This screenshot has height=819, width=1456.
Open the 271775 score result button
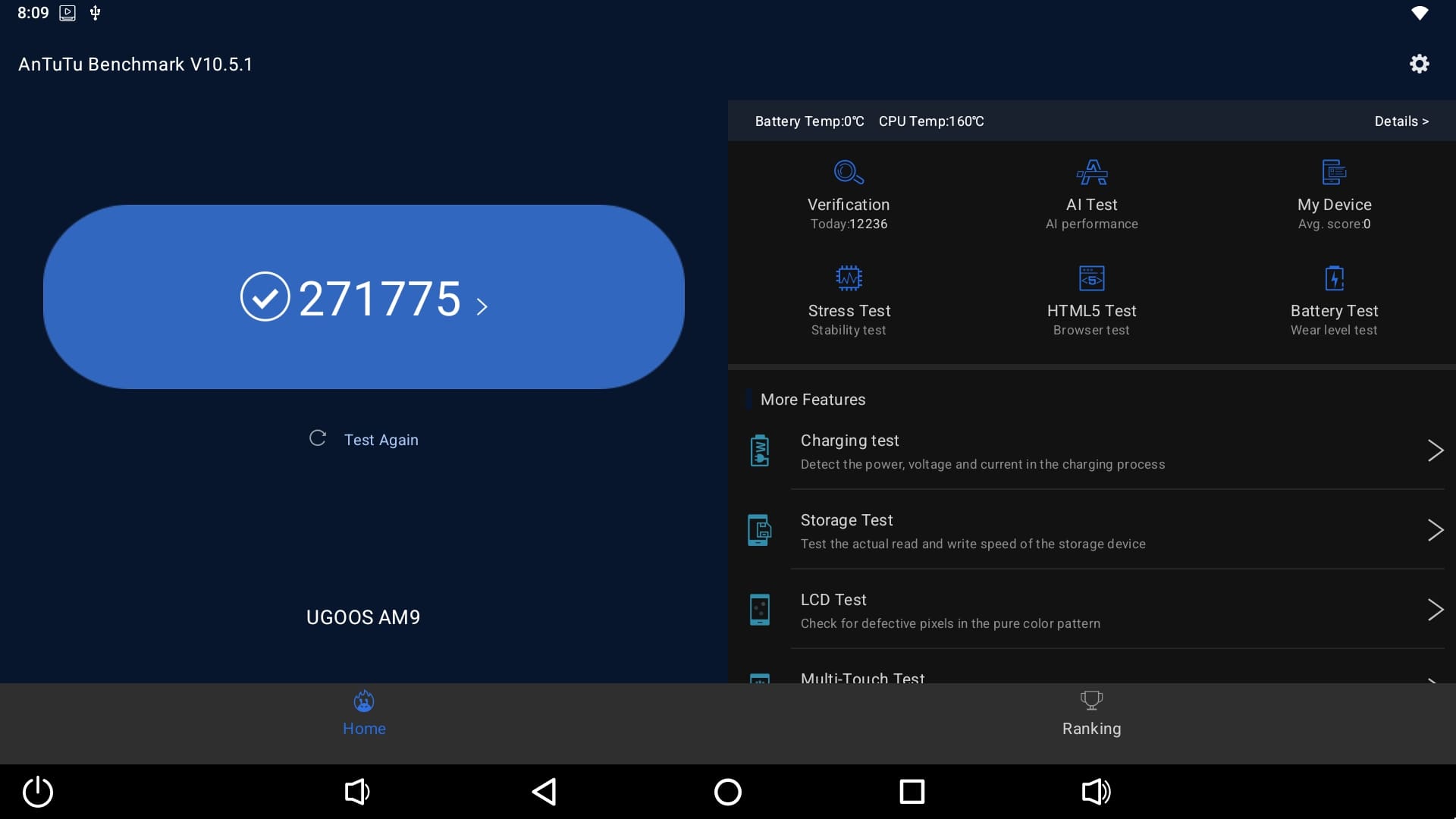click(364, 297)
